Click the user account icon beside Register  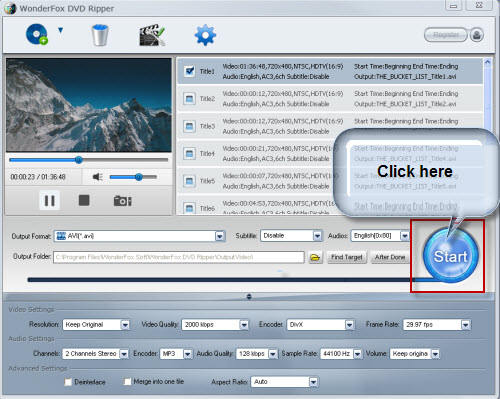tap(477, 35)
